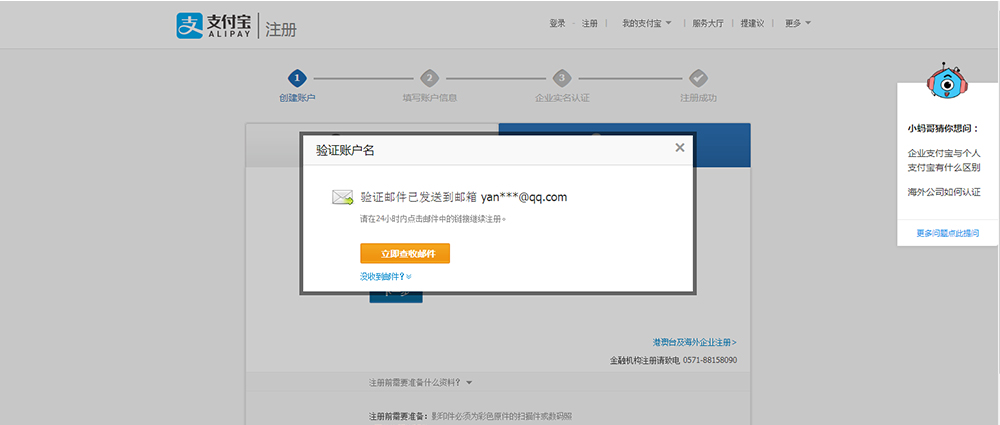Close the 验证账户名 dialog
The width and height of the screenshot is (1000, 425).
click(x=680, y=148)
